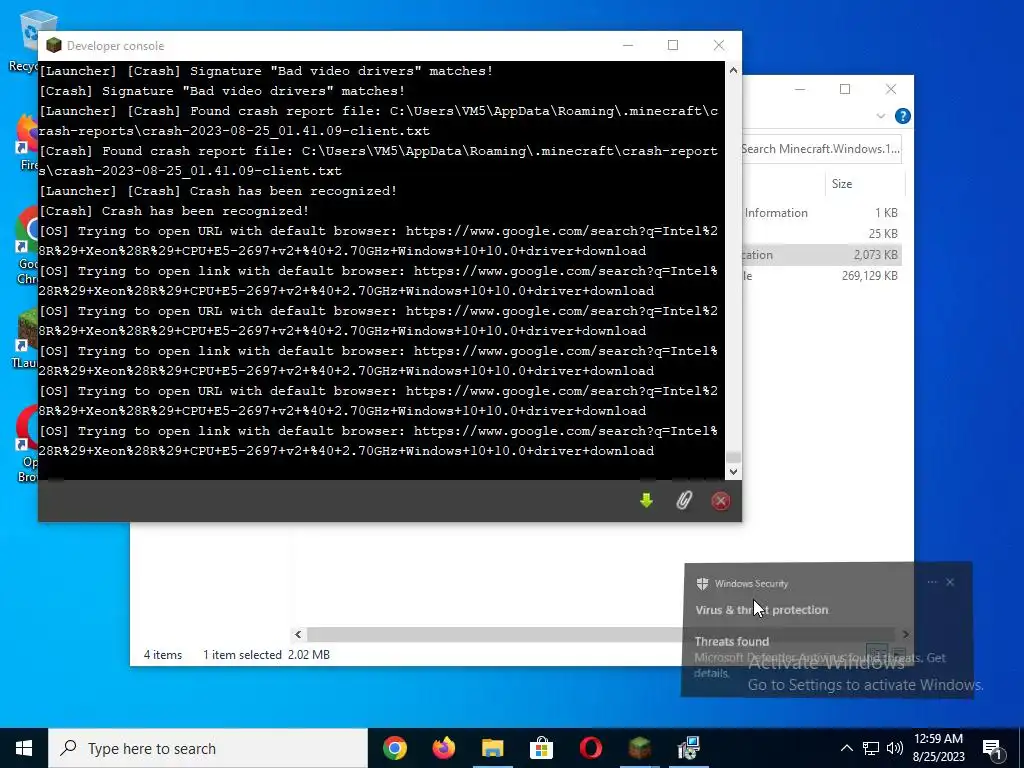Click the Minecraft launcher taskbar icon
The image size is (1024, 768).
coord(639,748)
